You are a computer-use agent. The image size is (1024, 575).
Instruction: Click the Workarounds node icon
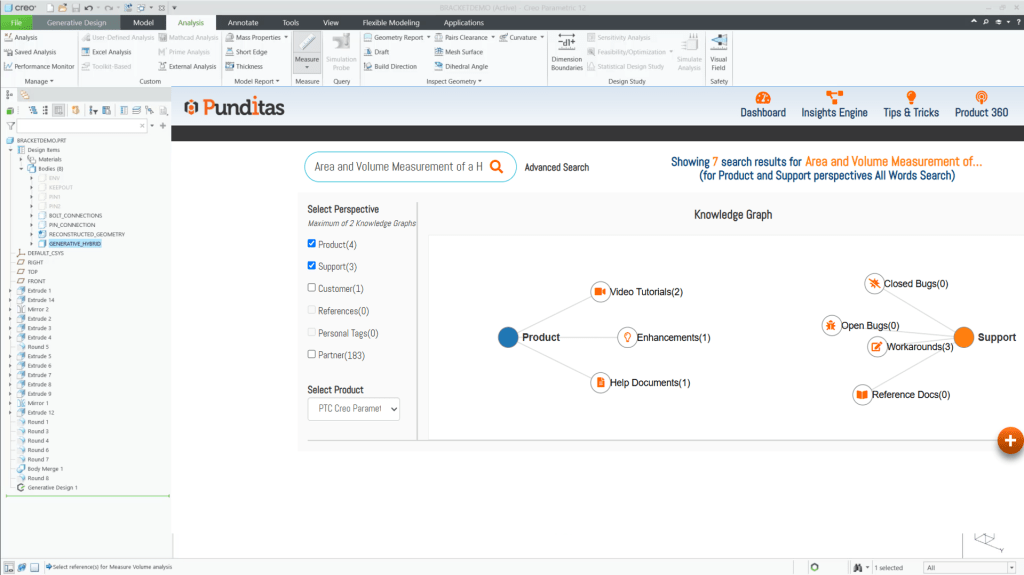877,347
